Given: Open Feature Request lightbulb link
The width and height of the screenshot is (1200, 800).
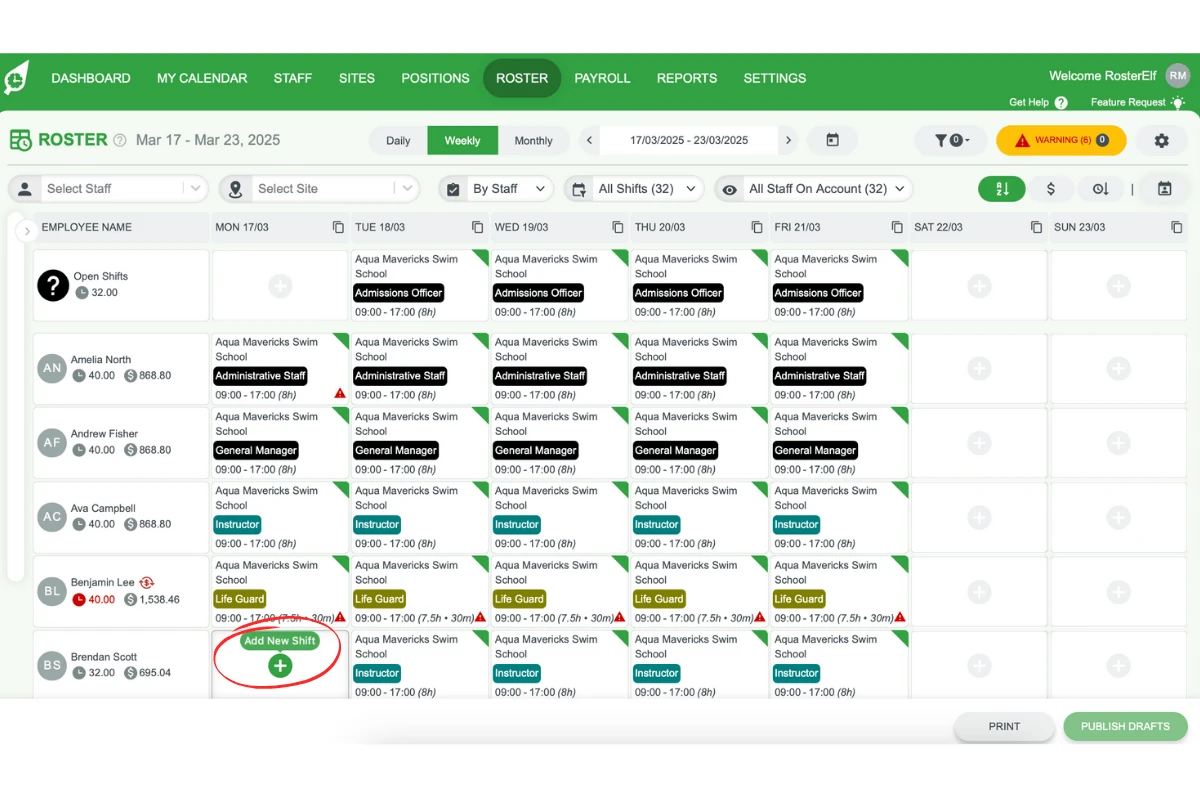Looking at the screenshot, I should tap(1137, 102).
